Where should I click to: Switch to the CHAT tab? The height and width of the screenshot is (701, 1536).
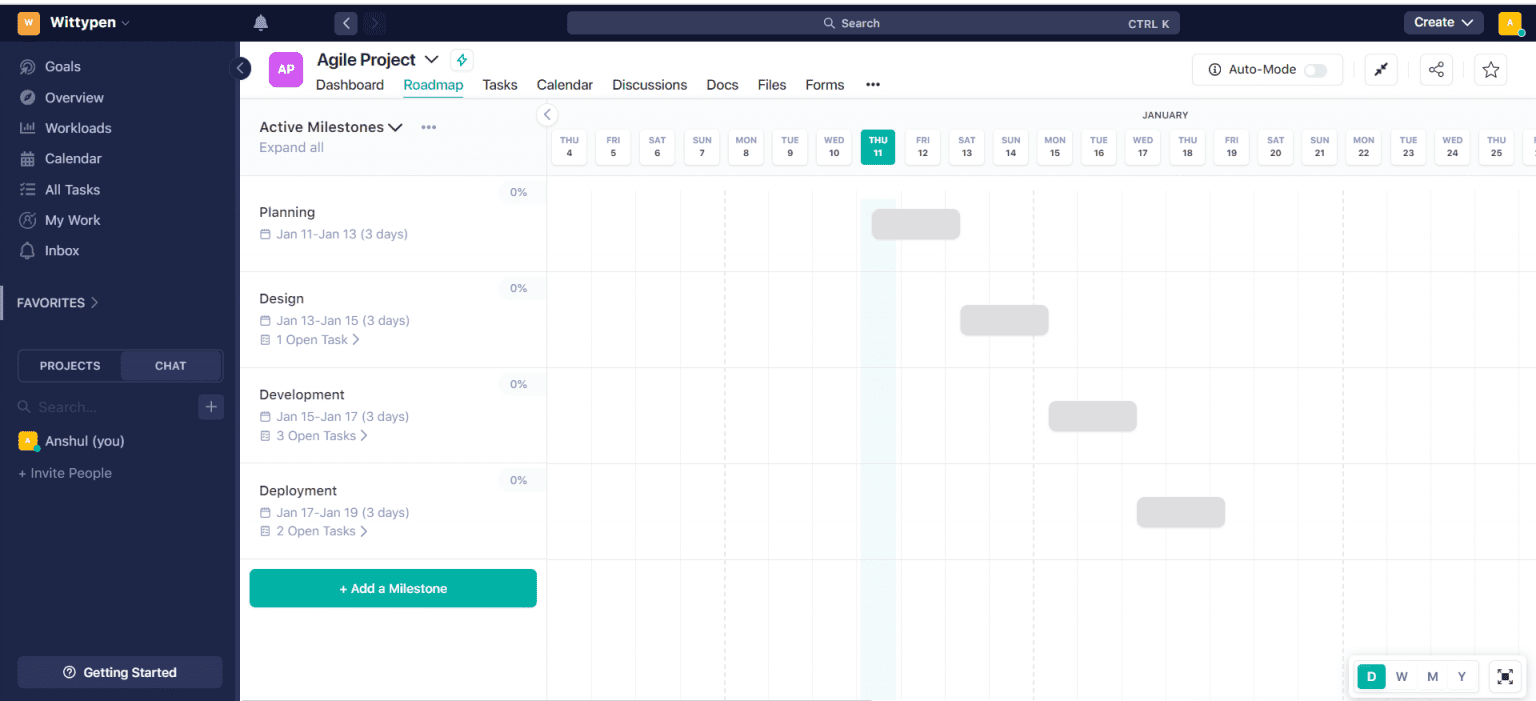coord(170,365)
